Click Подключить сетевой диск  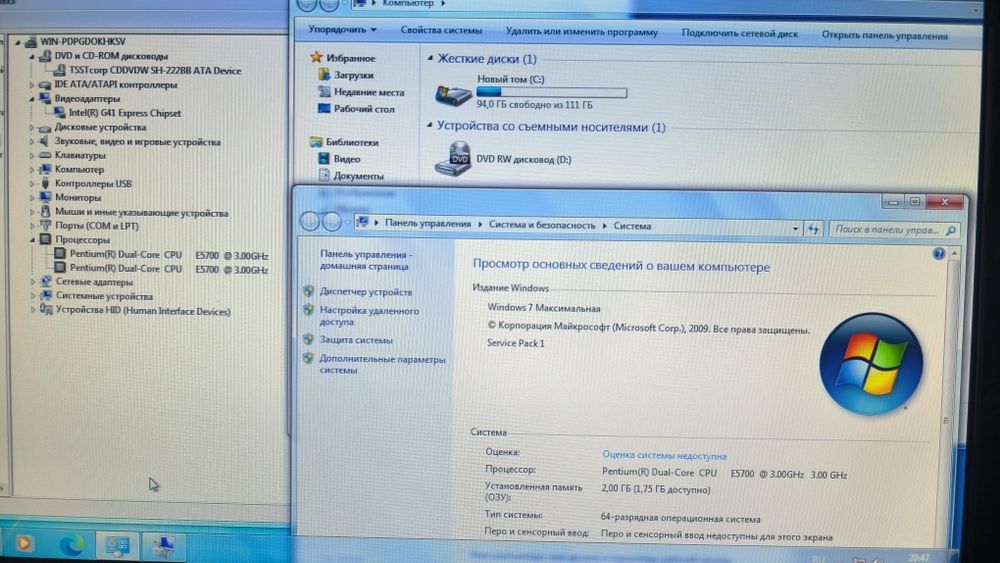click(x=739, y=33)
